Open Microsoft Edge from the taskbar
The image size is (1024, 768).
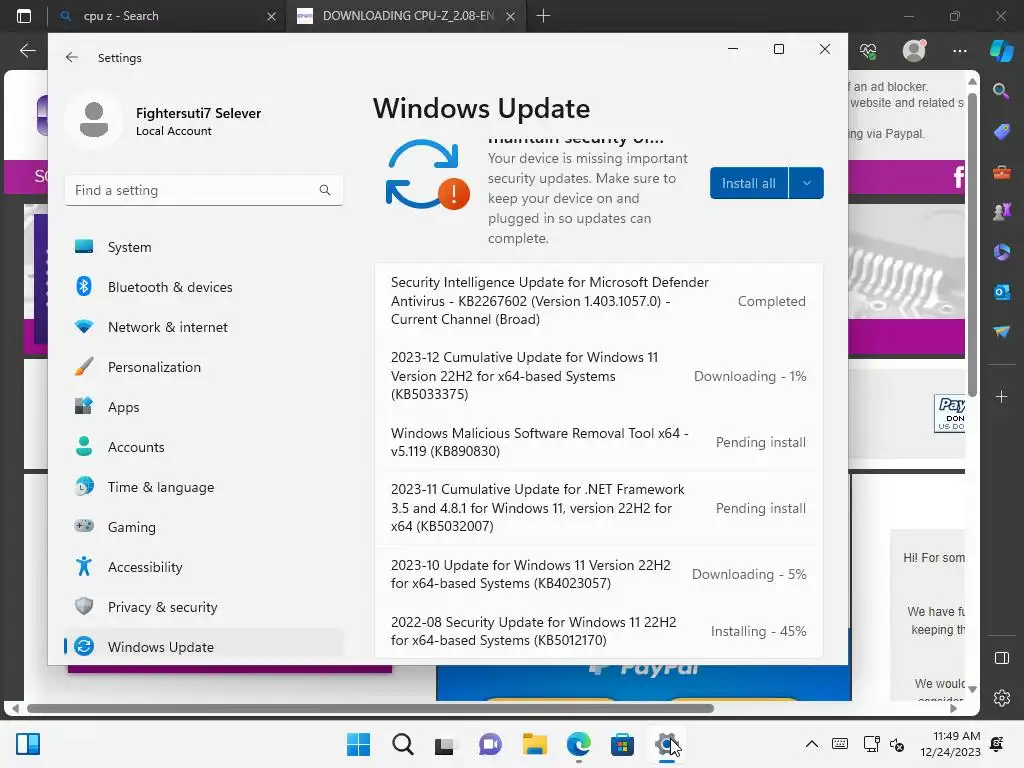[x=579, y=744]
